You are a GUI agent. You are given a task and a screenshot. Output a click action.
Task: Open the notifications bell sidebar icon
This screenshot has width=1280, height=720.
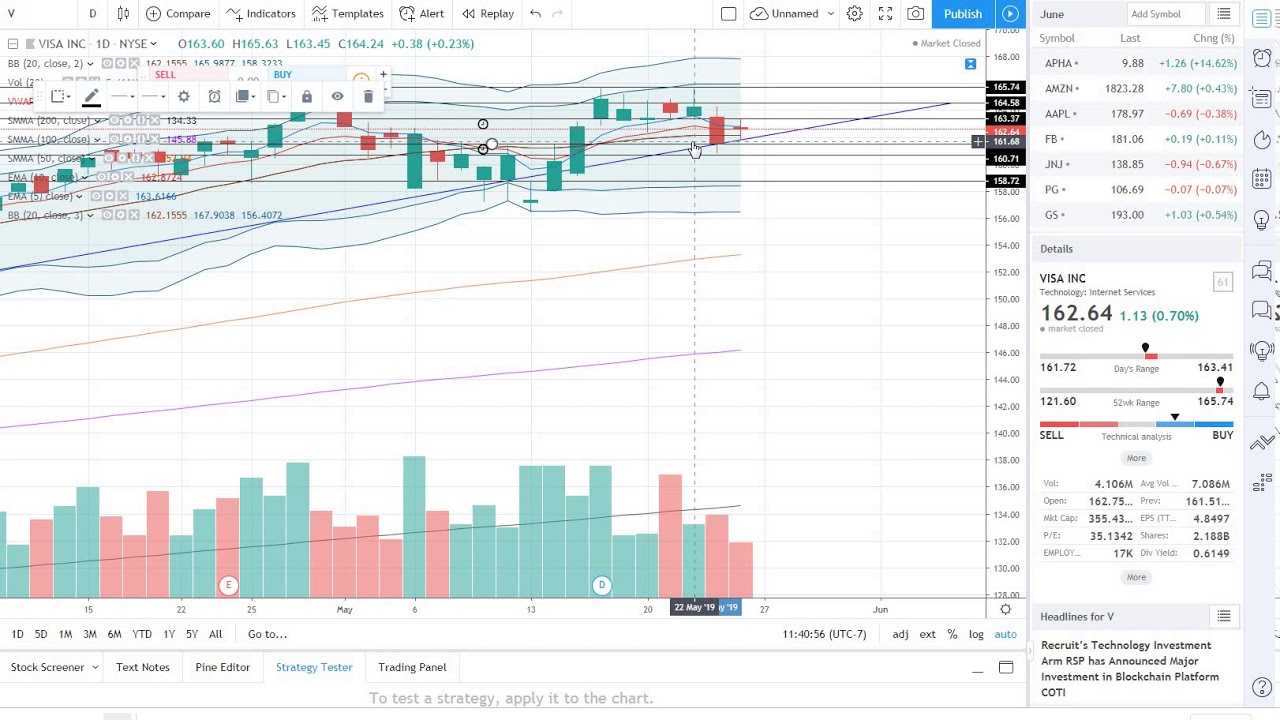click(1262, 391)
